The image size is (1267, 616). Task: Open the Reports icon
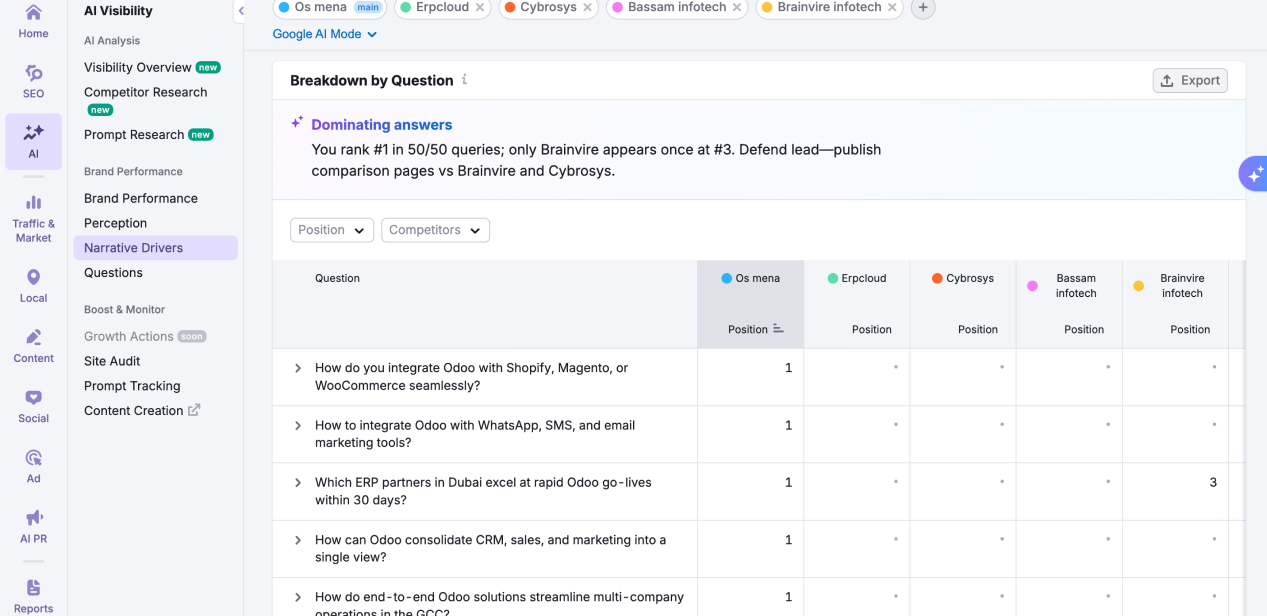[33, 588]
